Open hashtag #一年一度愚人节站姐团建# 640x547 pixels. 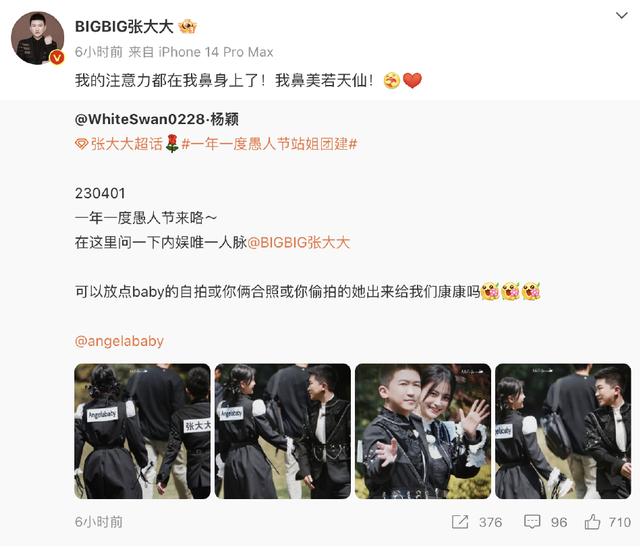pyautogui.click(x=269, y=144)
